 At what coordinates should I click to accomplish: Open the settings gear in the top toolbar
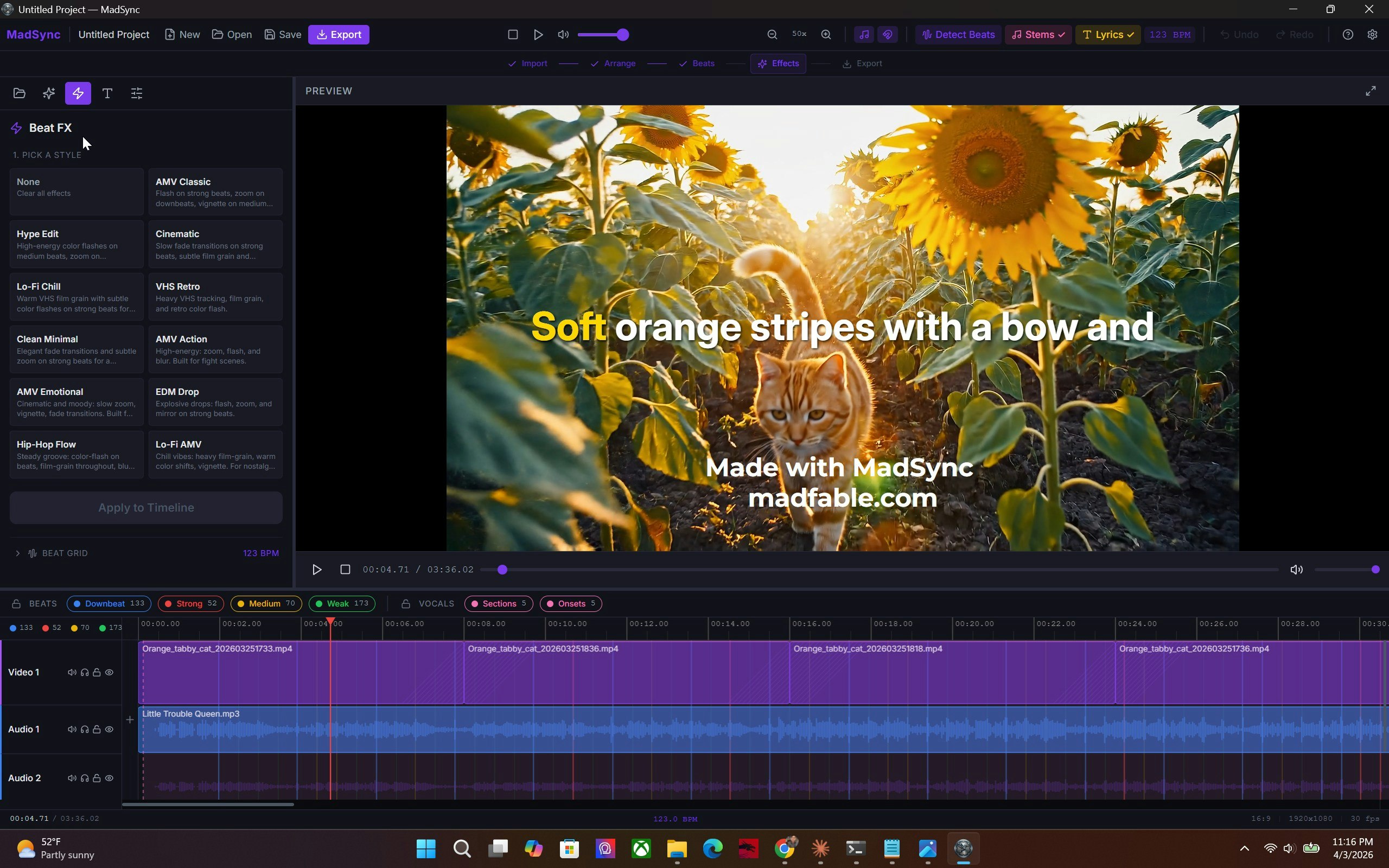(x=1373, y=34)
